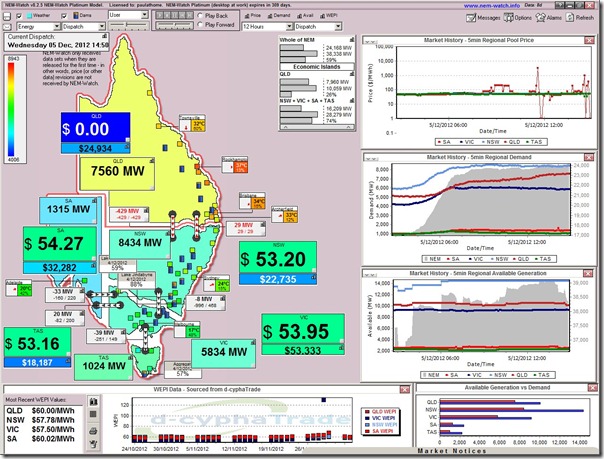
Task: Open the WEPI chart from the toolbar
Action: tap(329, 15)
